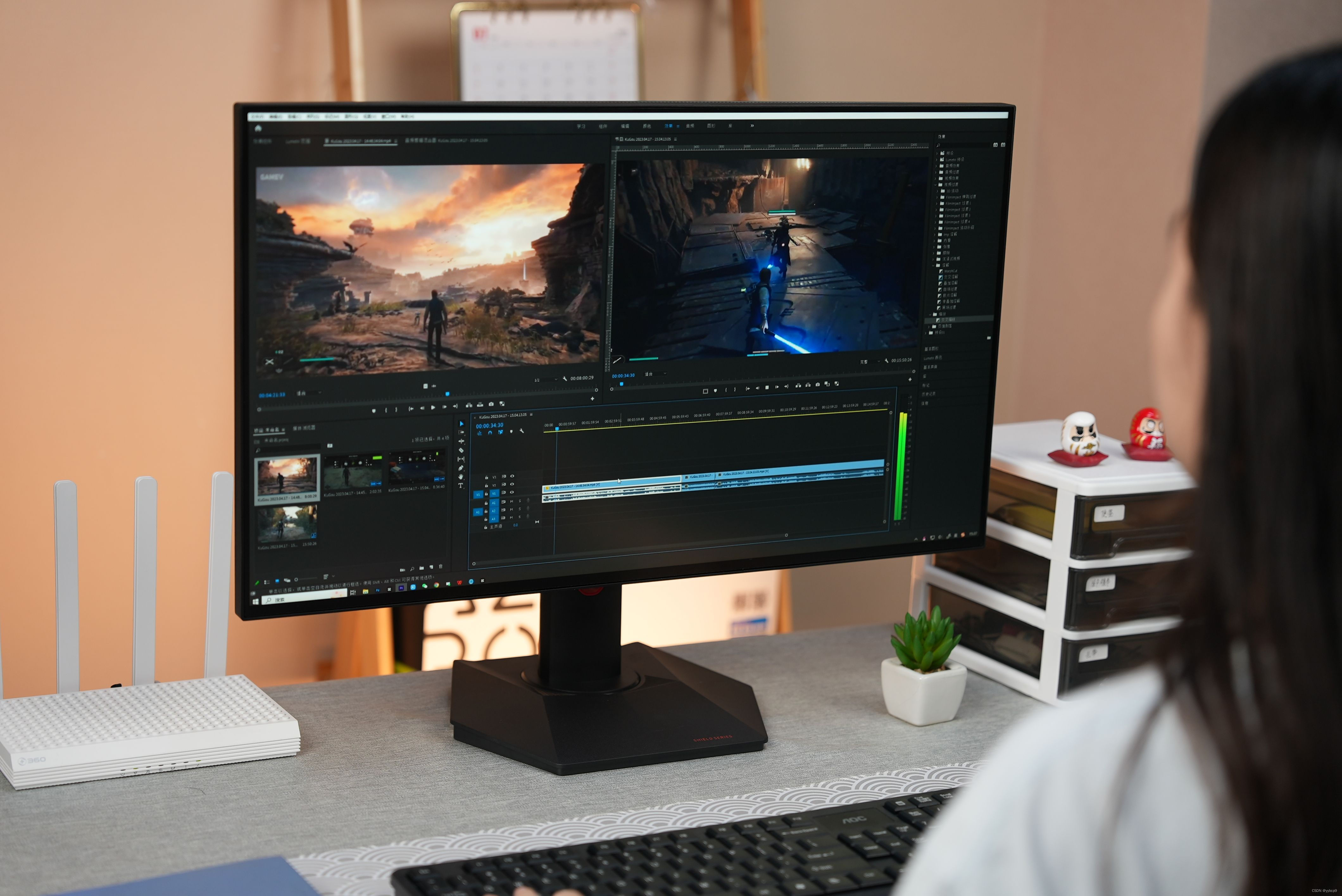Switch to the 媒体浏览器 panel tab
The height and width of the screenshot is (896, 1342).
[x=304, y=428]
